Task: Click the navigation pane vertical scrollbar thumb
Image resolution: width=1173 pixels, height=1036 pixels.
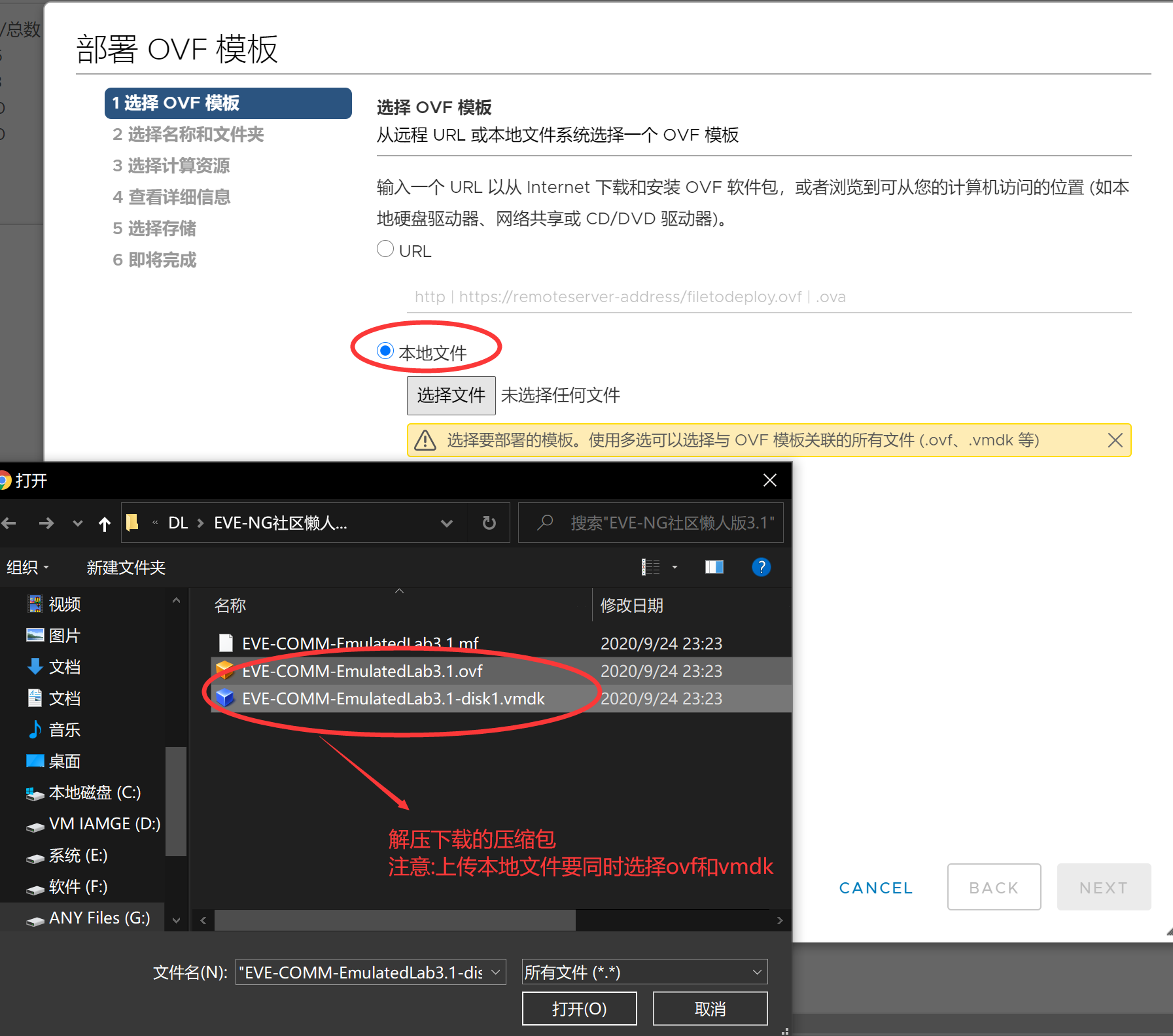Action: (175, 801)
